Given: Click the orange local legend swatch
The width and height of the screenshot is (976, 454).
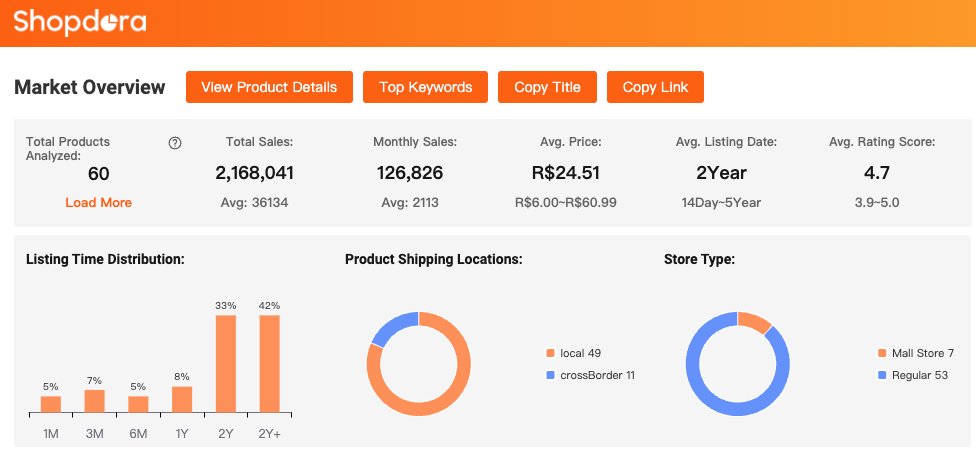Looking at the screenshot, I should coord(550,353).
